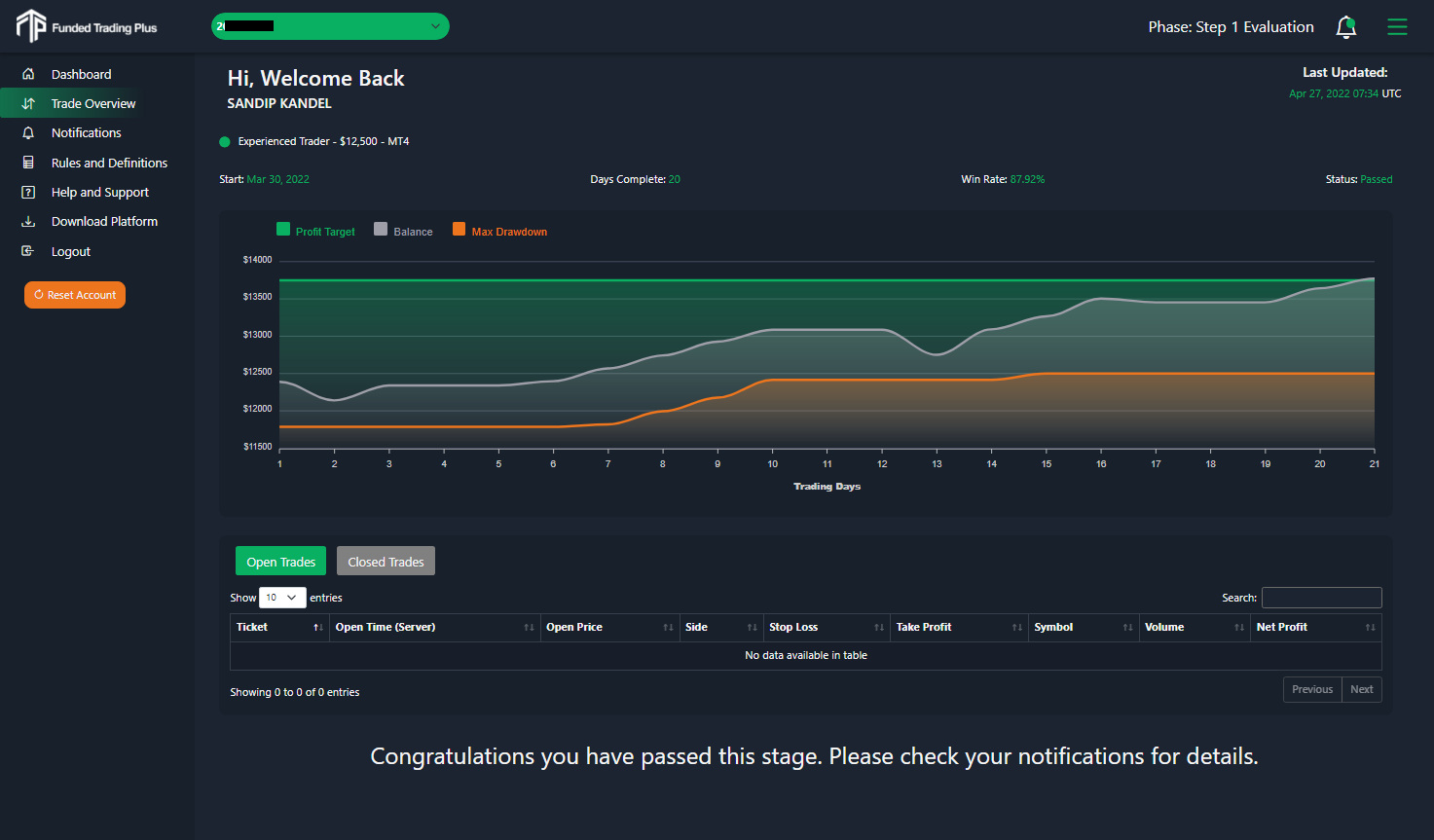The width and height of the screenshot is (1434, 840).
Task: Open the green account selector dropdown
Action: click(x=330, y=26)
